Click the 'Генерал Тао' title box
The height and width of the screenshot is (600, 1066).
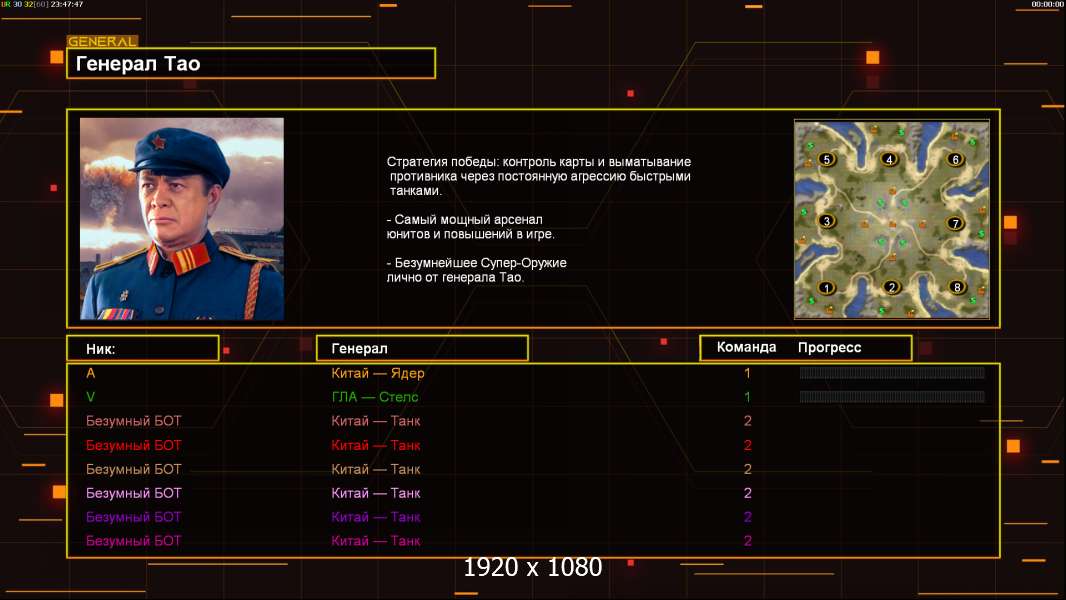pos(251,63)
